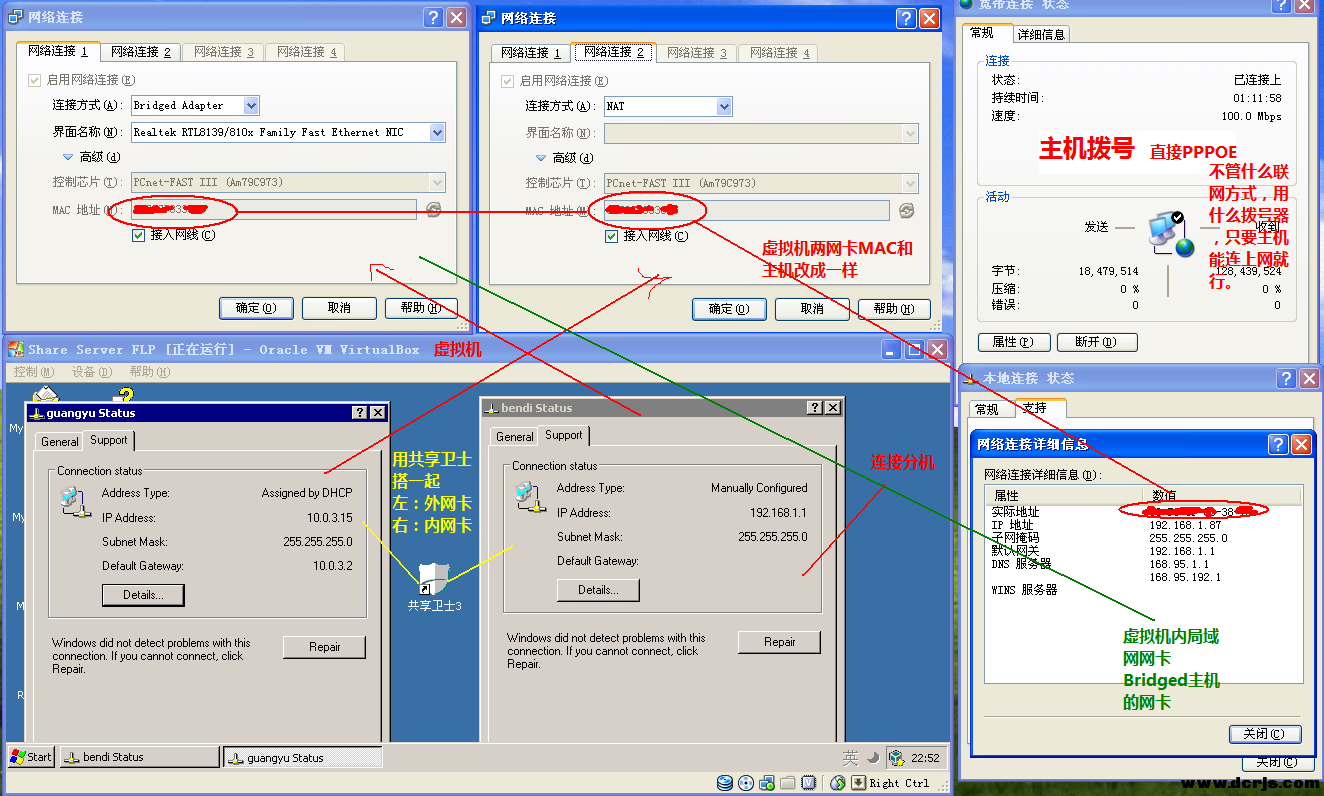The height and width of the screenshot is (796, 1324).
Task: Click Details in guangyu Status
Action: pos(143,595)
